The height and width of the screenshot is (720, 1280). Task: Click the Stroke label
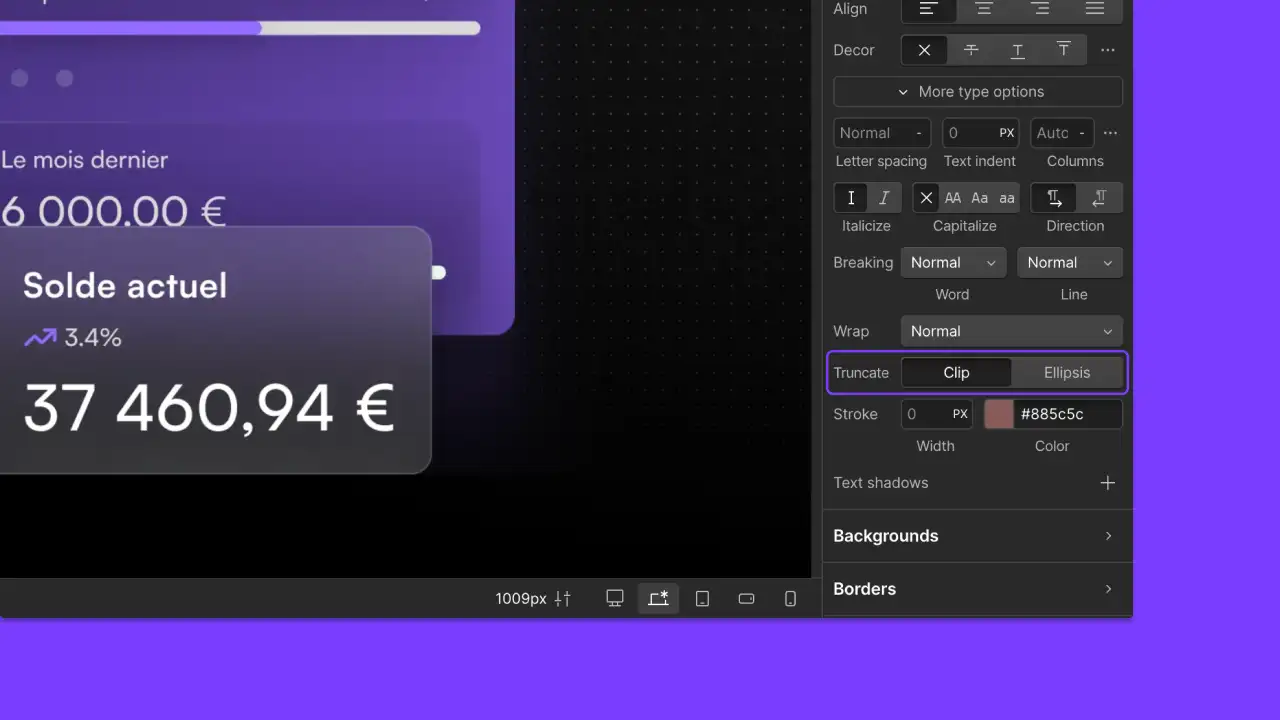pos(855,414)
